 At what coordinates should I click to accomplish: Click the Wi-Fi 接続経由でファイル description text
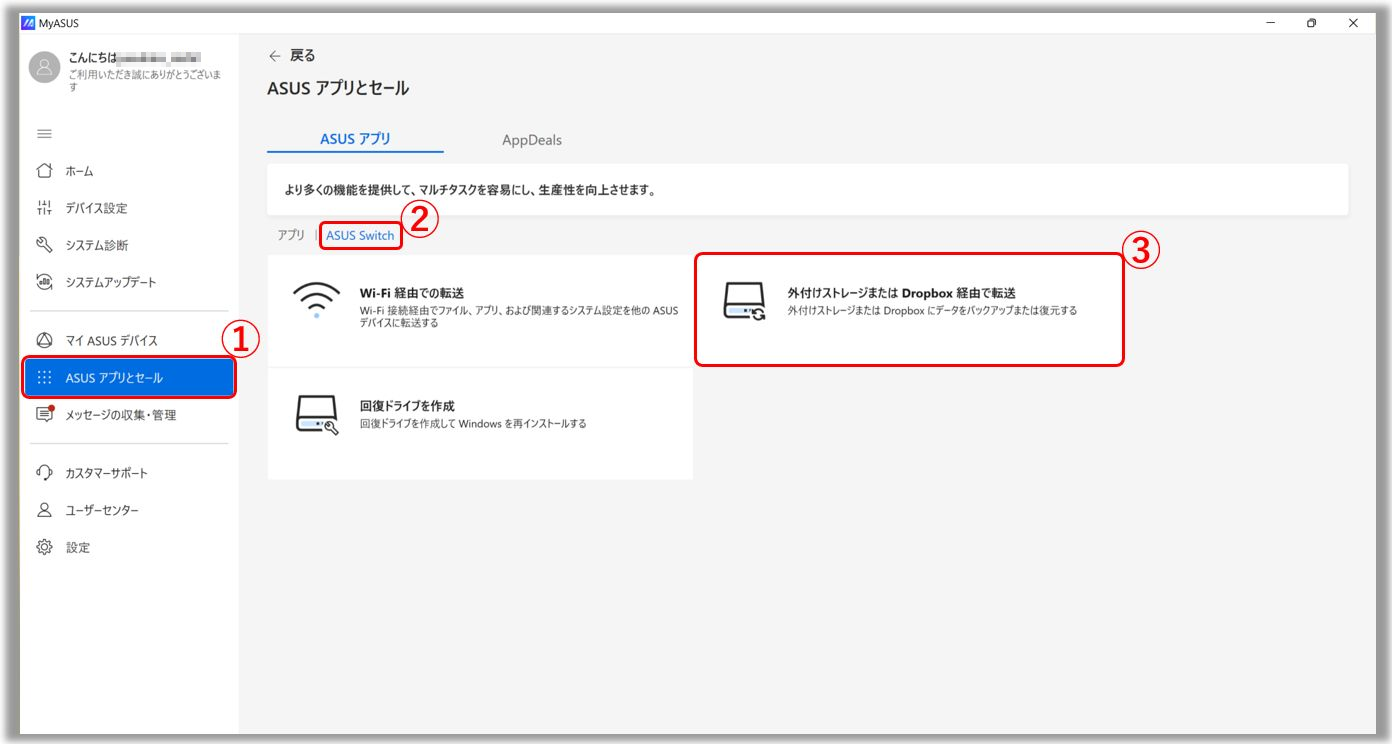coord(519,317)
